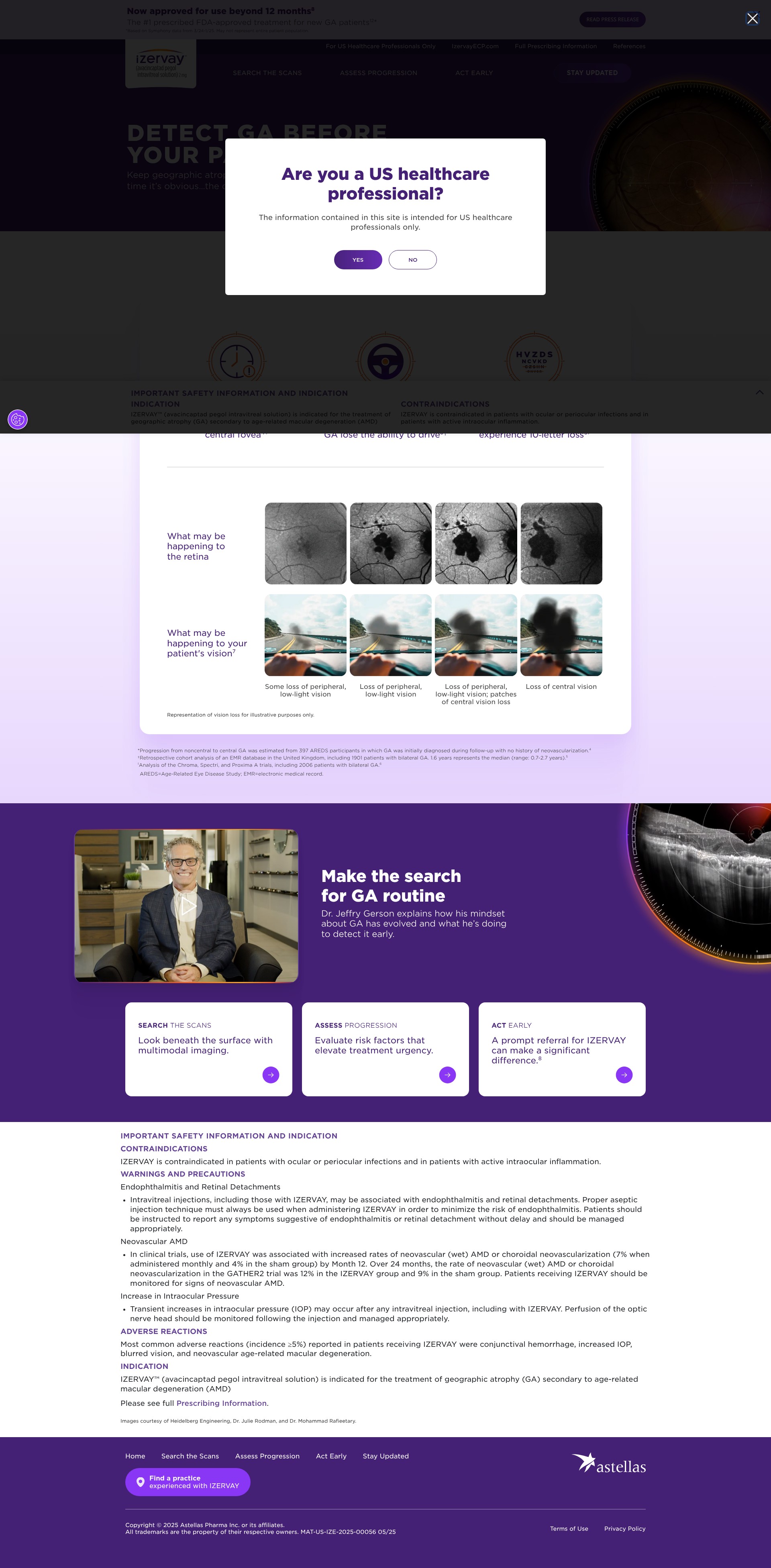The image size is (771, 1568).
Task: Open IzervayECP.com link
Action: click(x=475, y=46)
